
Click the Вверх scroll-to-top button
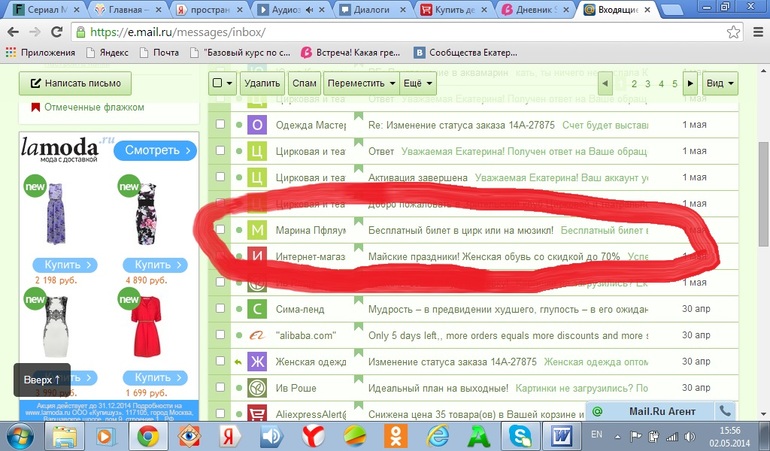point(42,380)
